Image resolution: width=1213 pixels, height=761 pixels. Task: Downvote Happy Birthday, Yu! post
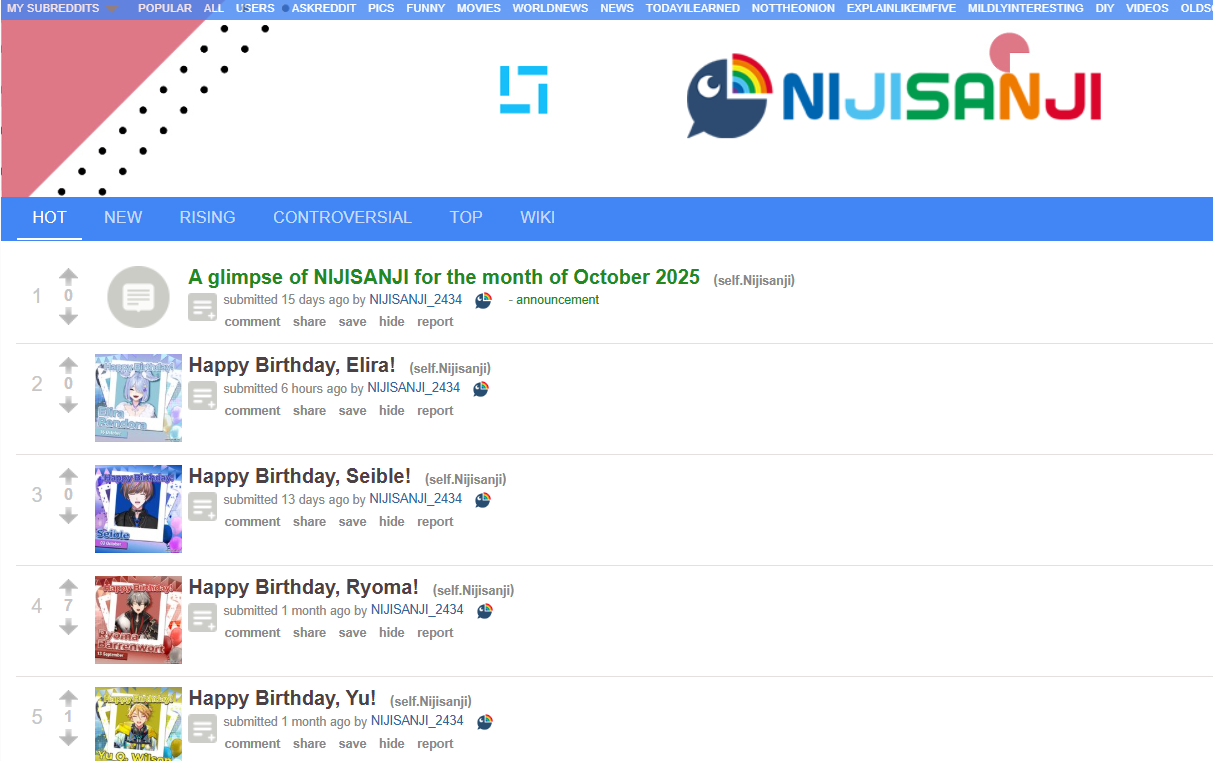(68, 738)
